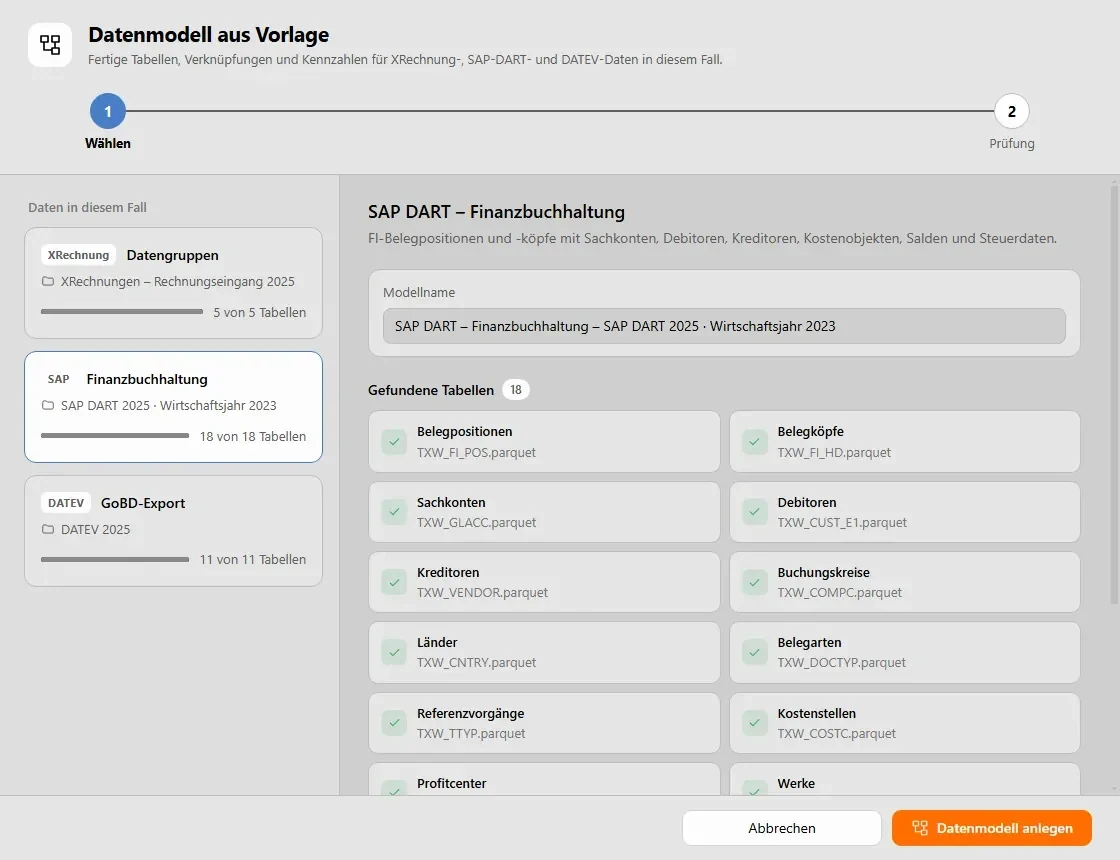The image size is (1120, 860).
Task: Click the vertical scrollbar of table list
Action: pos(1114,393)
